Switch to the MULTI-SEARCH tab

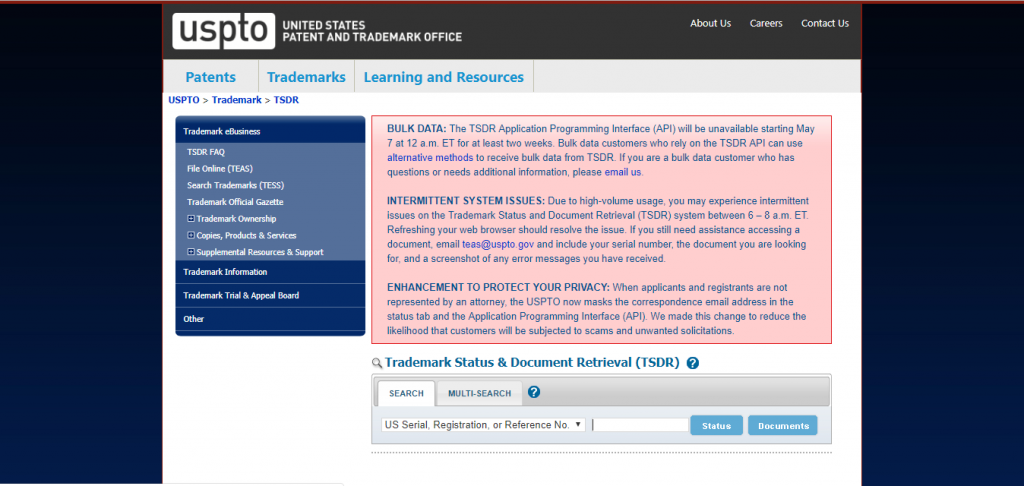(479, 393)
